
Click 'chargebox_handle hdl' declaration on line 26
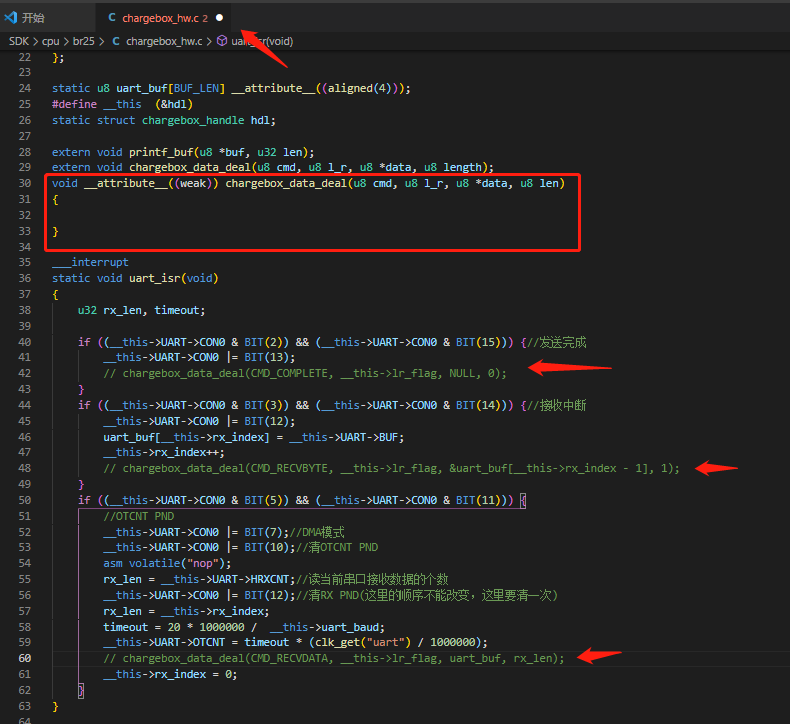209,120
